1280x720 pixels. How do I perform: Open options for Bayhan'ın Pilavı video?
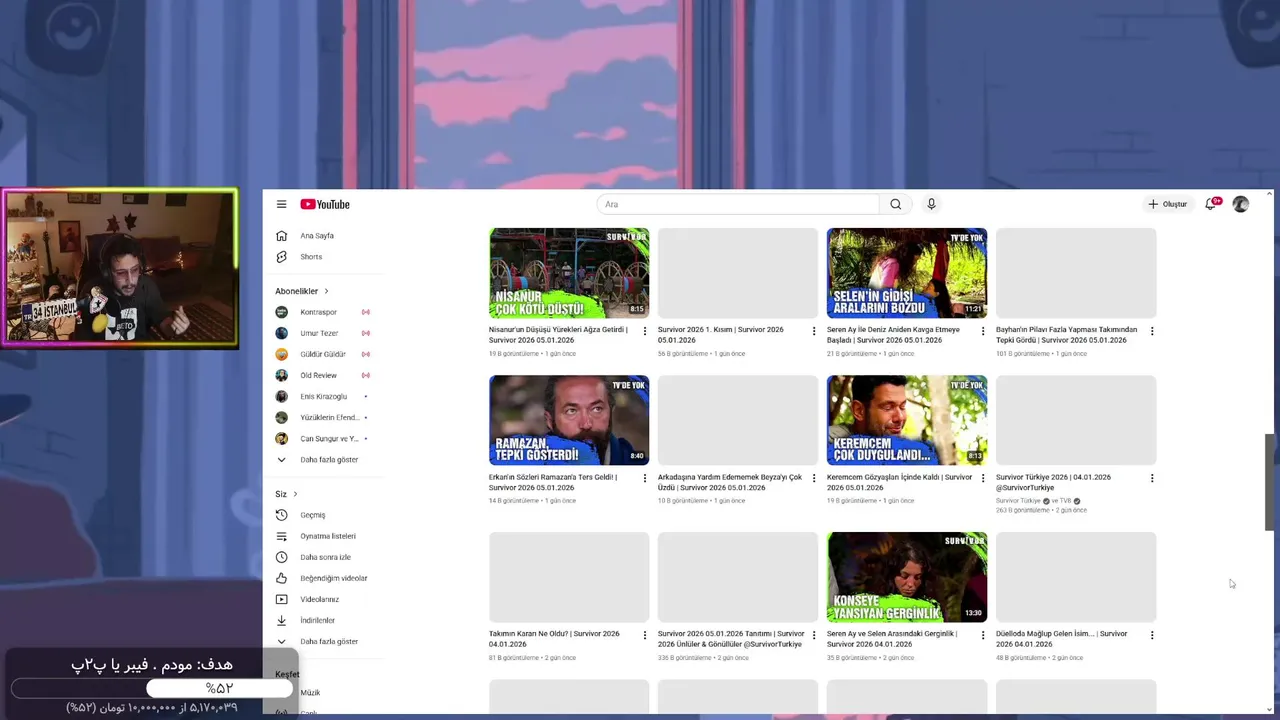1152,331
